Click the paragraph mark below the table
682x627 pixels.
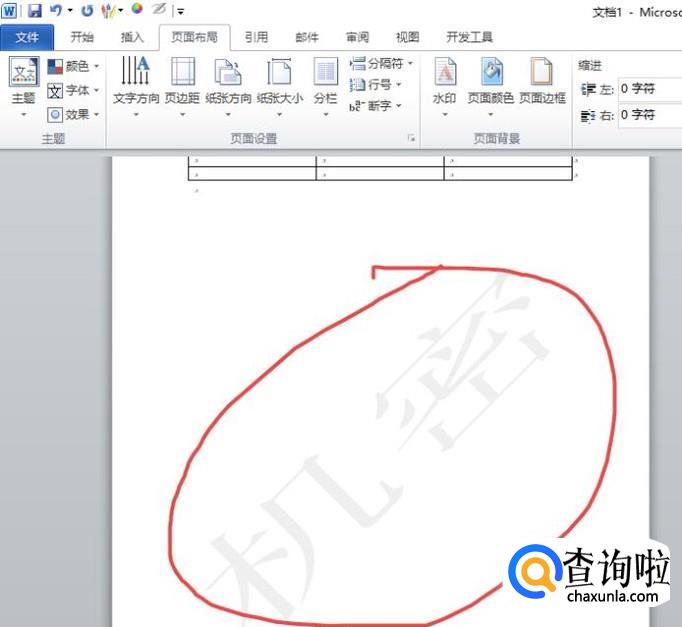[196, 190]
